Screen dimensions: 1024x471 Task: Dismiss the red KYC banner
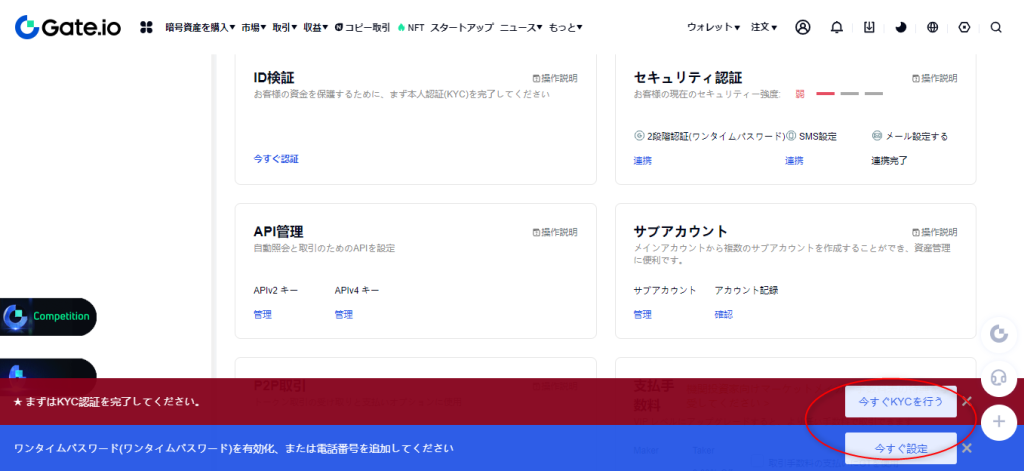pos(967,402)
